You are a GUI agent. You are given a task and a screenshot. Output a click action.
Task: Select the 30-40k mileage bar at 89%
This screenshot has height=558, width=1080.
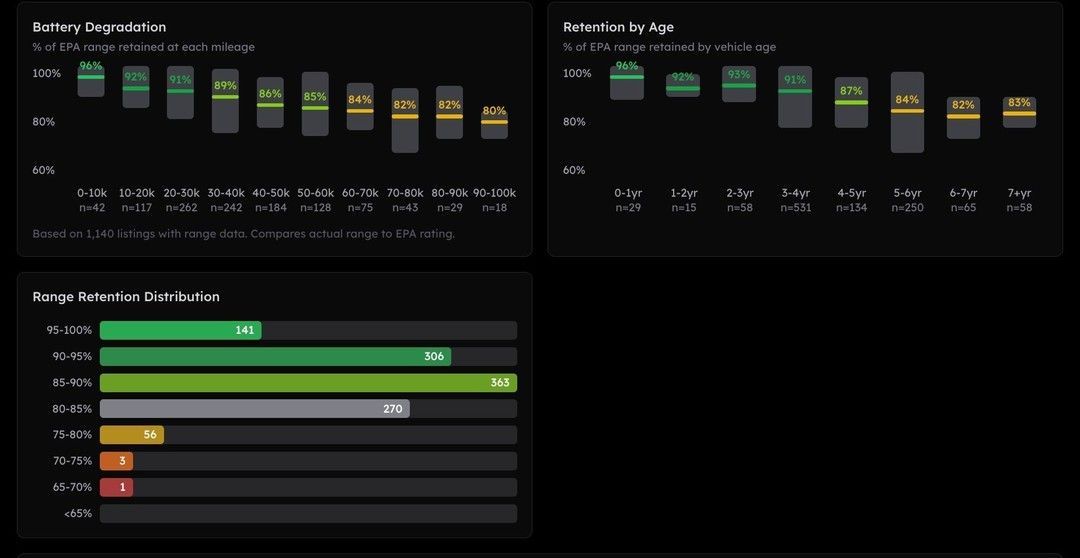coord(225,101)
